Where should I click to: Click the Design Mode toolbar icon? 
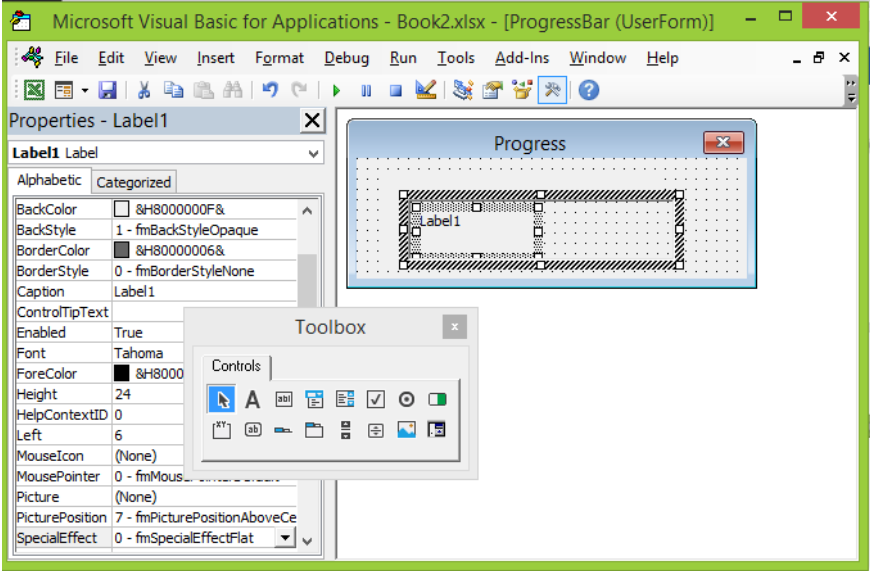coord(426,90)
